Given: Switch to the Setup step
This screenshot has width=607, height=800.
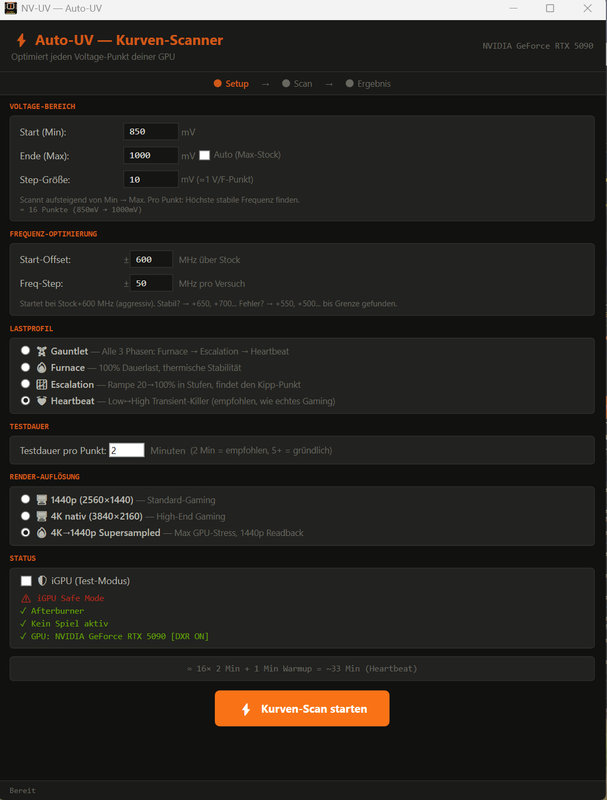Looking at the screenshot, I should coord(231,83).
